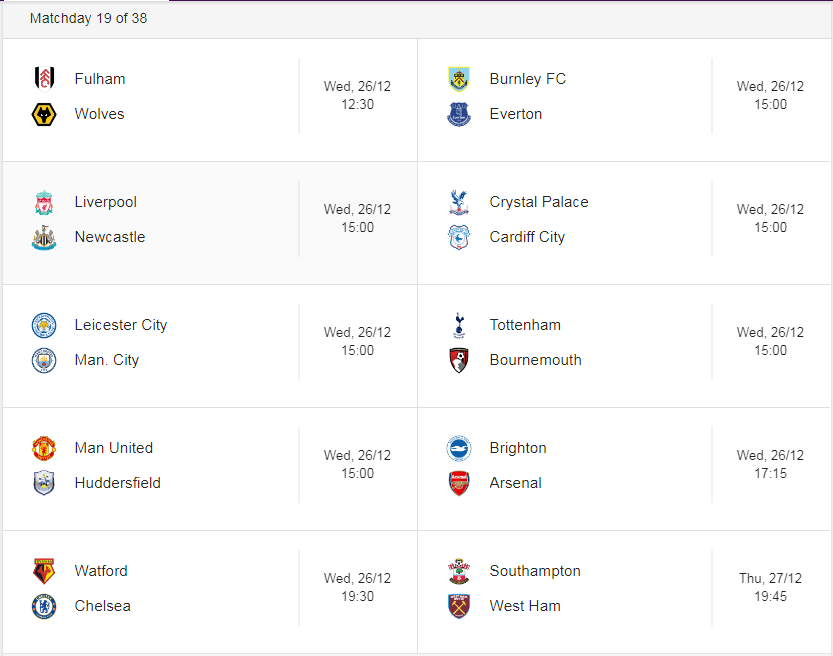Click the Everton club badge
Viewport: 833px width, 656px height.
coord(459,114)
